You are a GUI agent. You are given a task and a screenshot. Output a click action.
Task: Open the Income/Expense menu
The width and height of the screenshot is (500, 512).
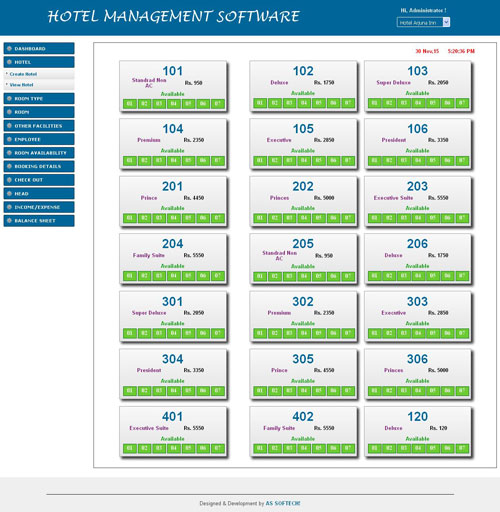click(x=39, y=207)
